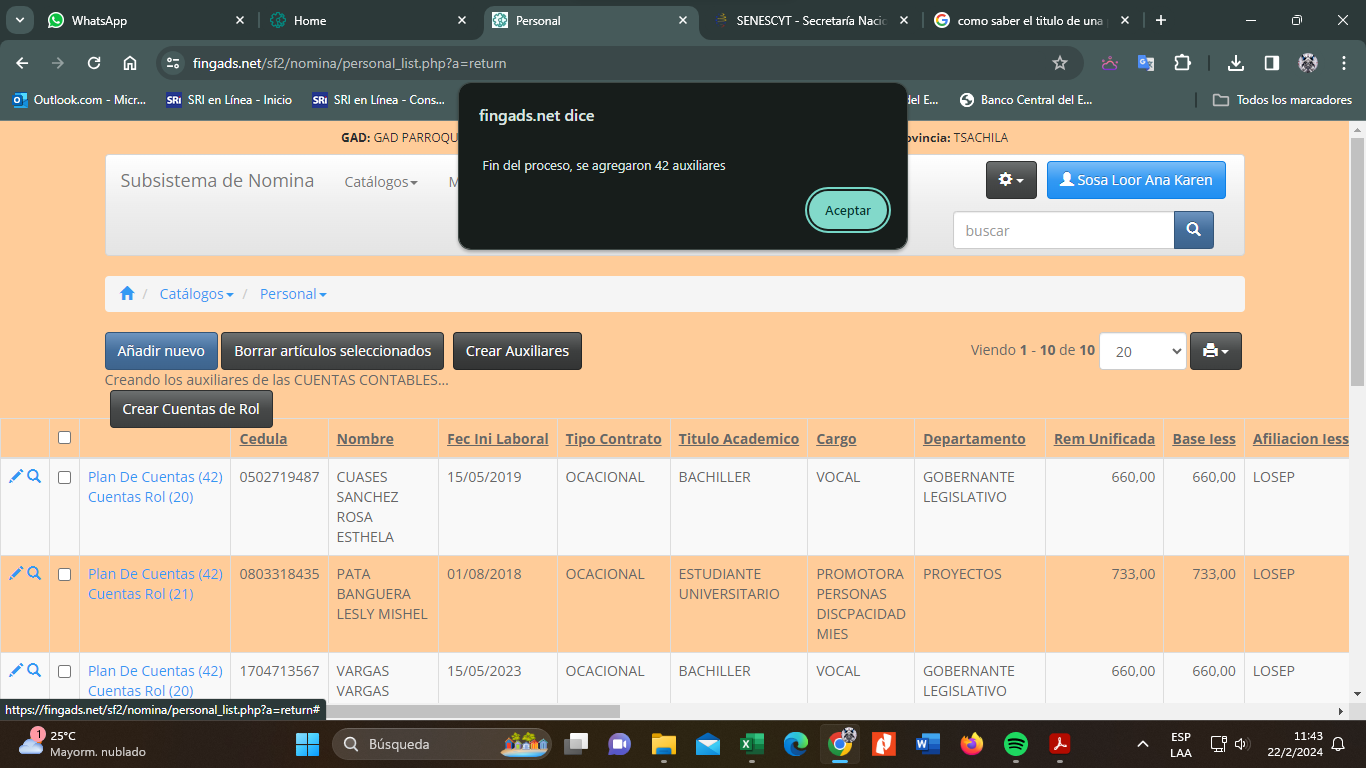Open the gear settings menu button
The height and width of the screenshot is (768, 1366).
pyautogui.click(x=1011, y=180)
